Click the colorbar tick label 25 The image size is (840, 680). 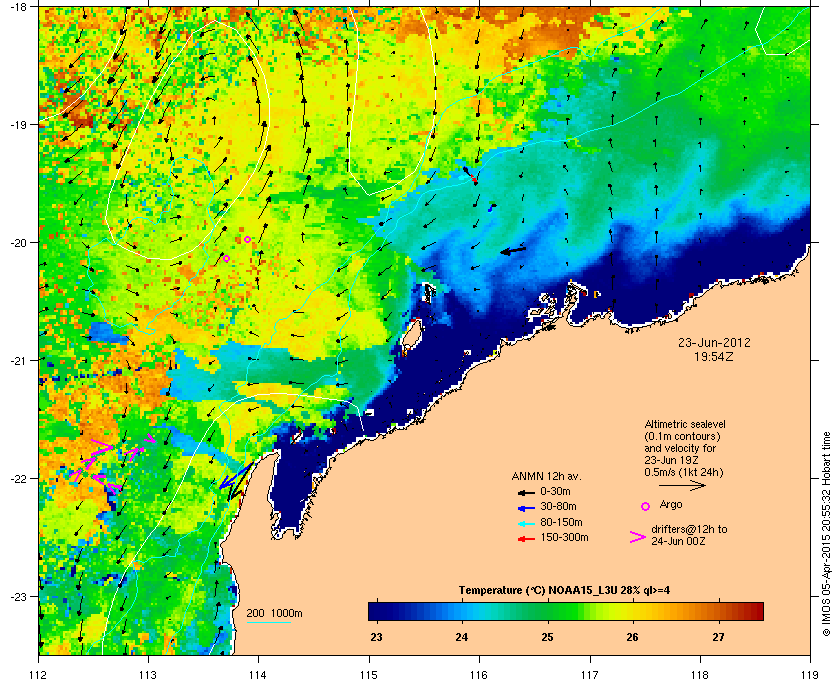[x=547, y=637]
